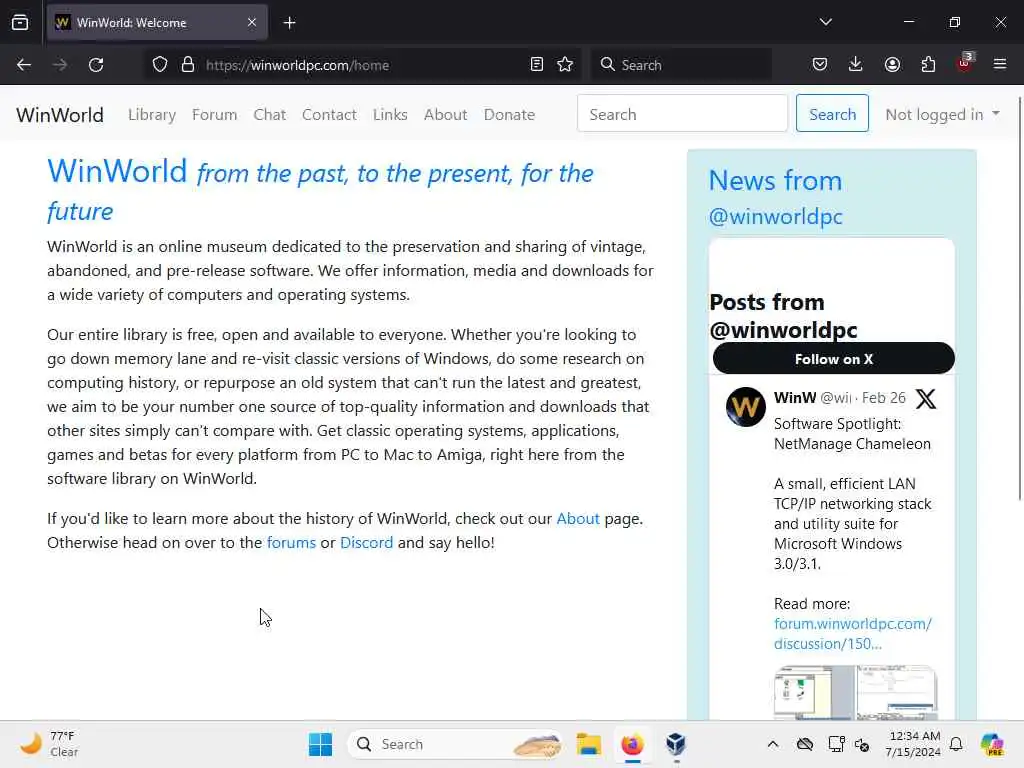Open VirtualBox from the taskbar
The image size is (1024, 768).
676,744
